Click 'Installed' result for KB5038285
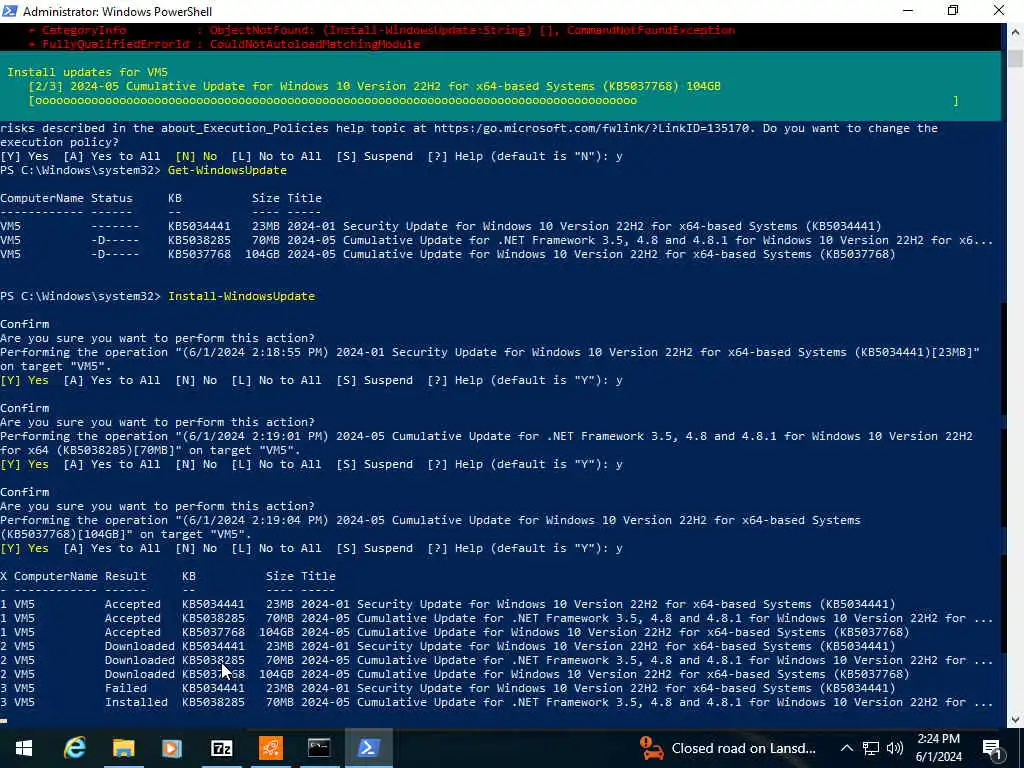 tap(136, 703)
